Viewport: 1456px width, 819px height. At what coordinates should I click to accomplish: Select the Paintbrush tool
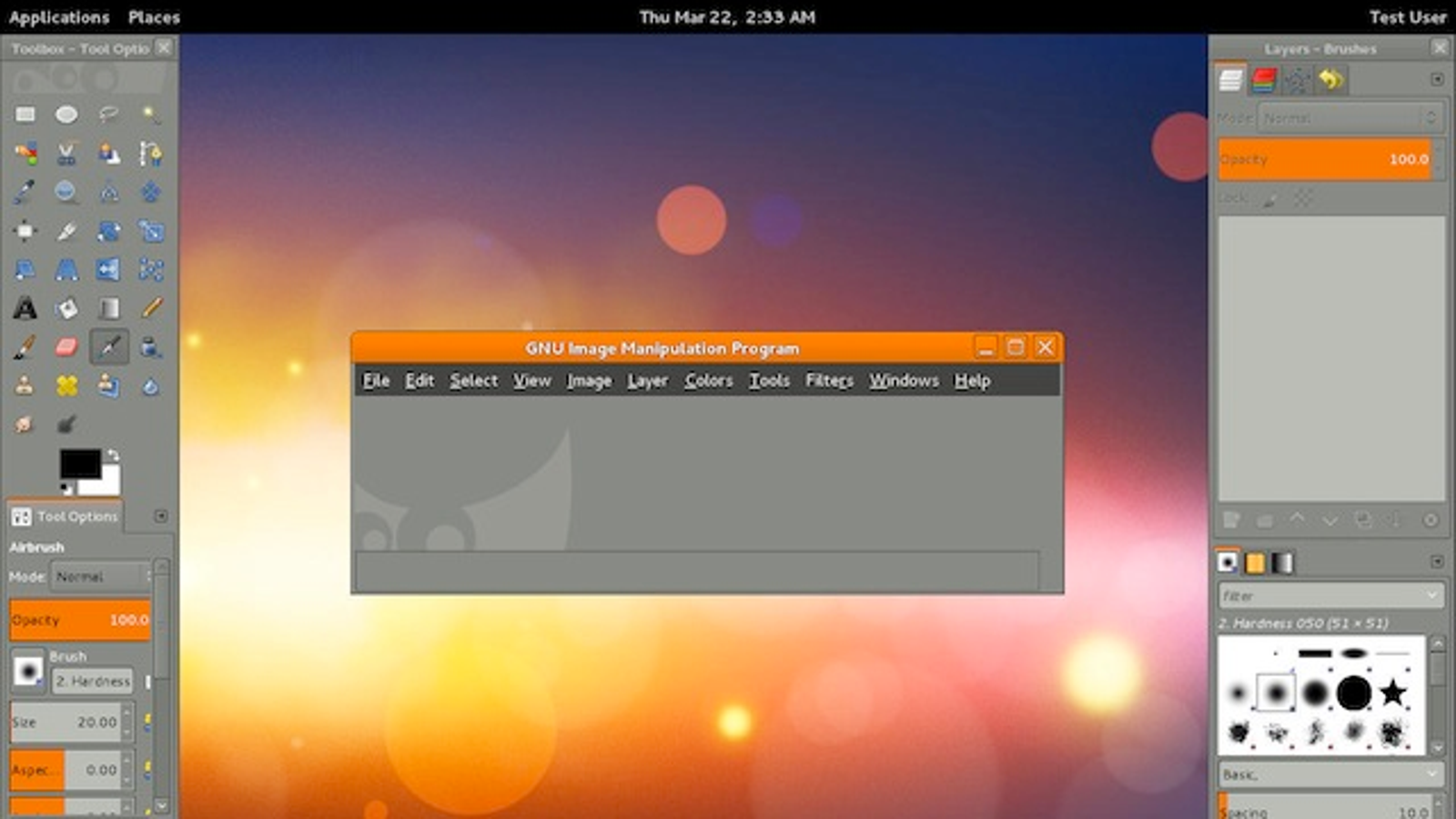25,347
